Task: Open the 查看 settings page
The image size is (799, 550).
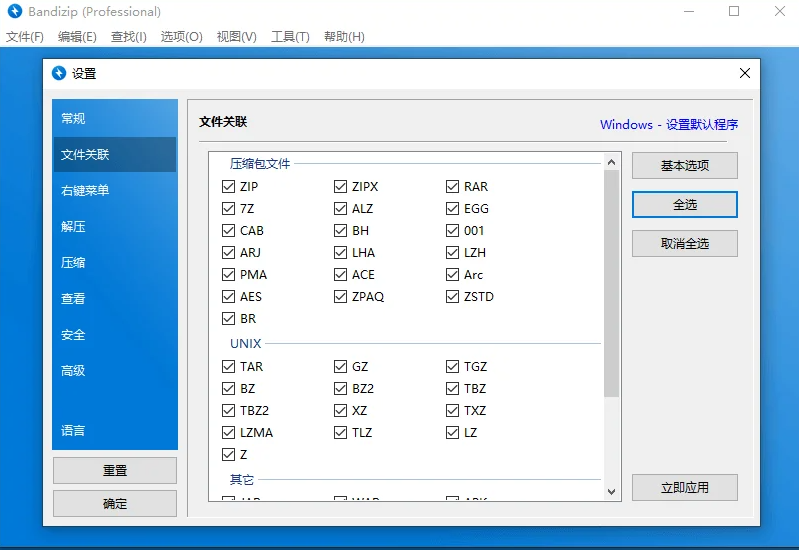Action: pyautogui.click(x=115, y=299)
